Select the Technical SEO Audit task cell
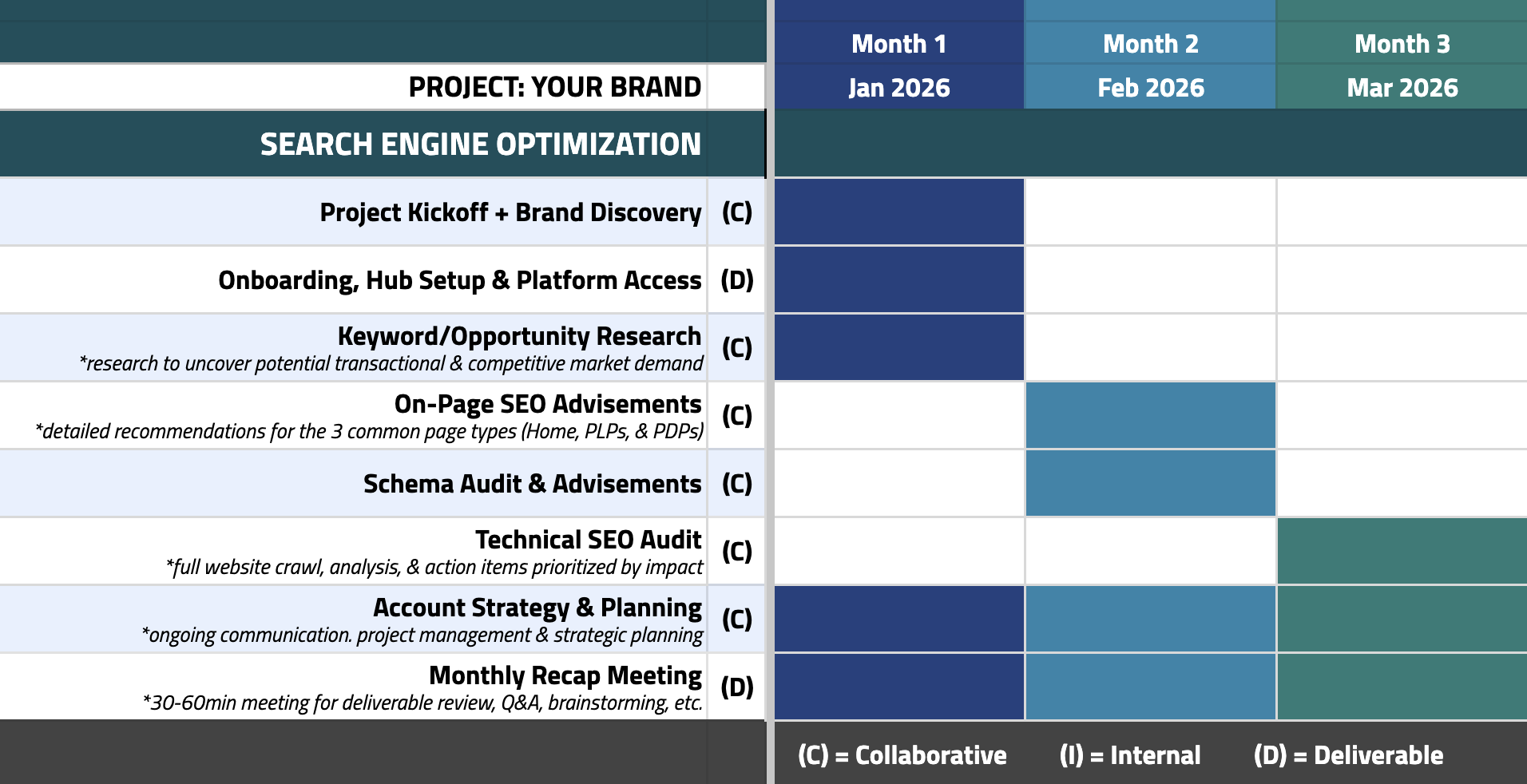 588,540
